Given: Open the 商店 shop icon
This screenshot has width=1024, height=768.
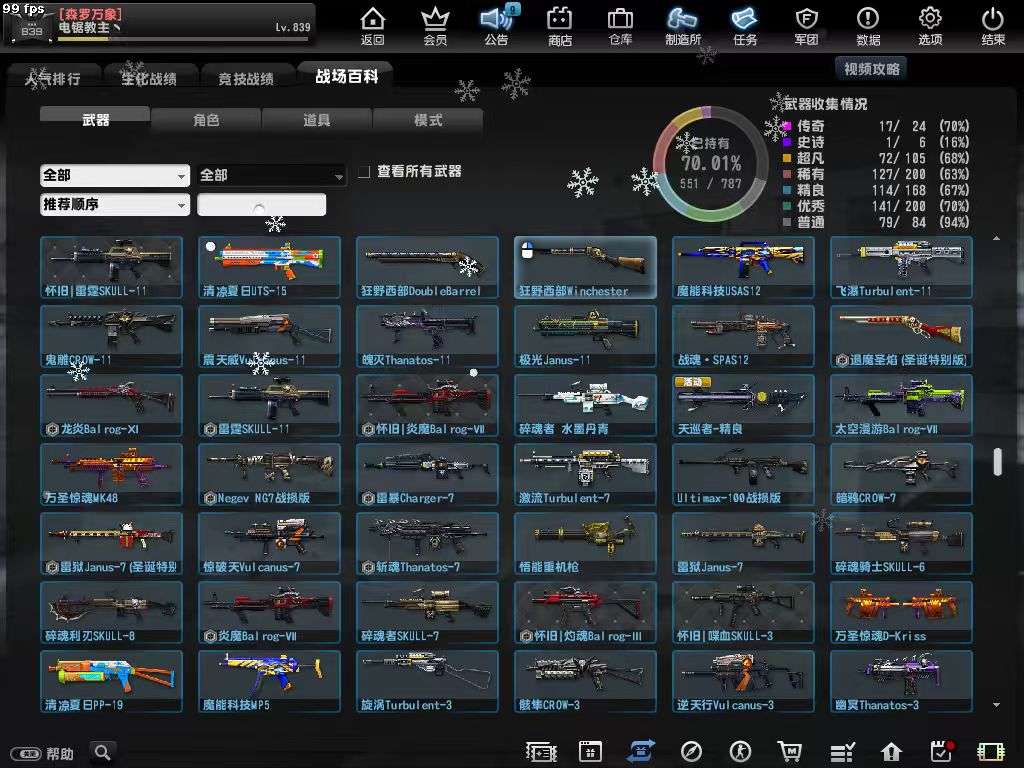Looking at the screenshot, I should (559, 25).
